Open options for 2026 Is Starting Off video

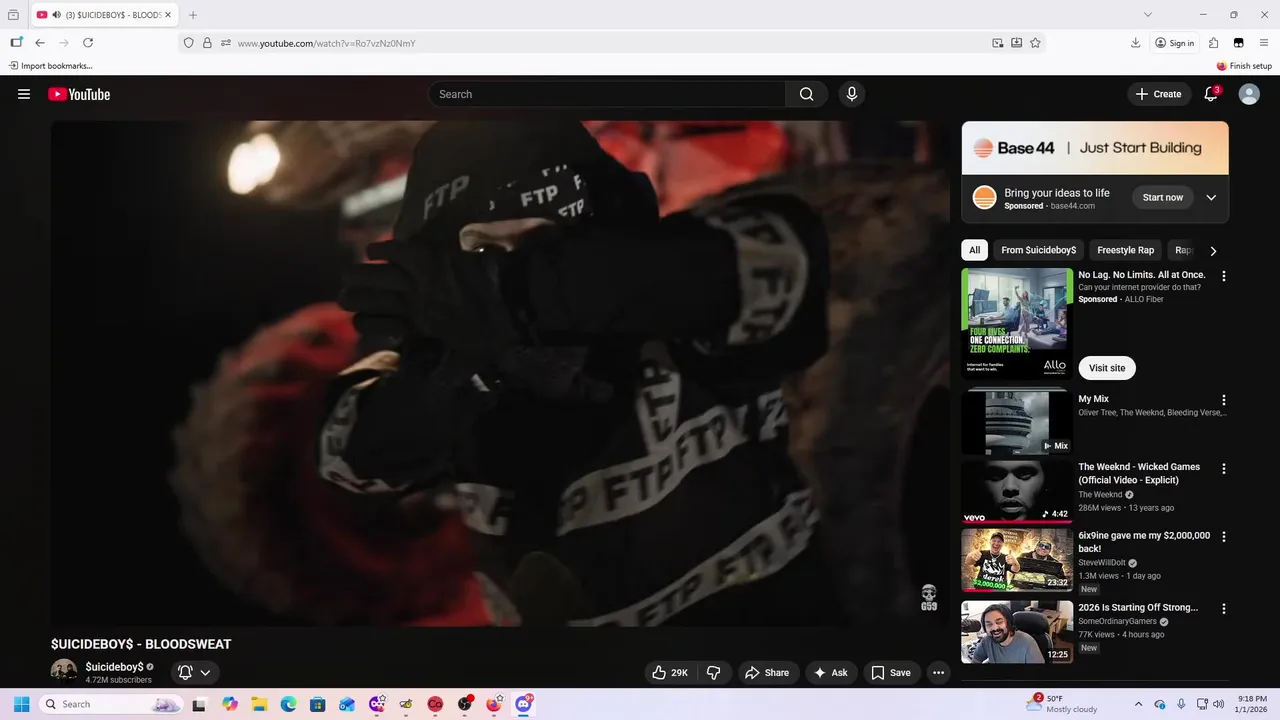pos(1223,608)
